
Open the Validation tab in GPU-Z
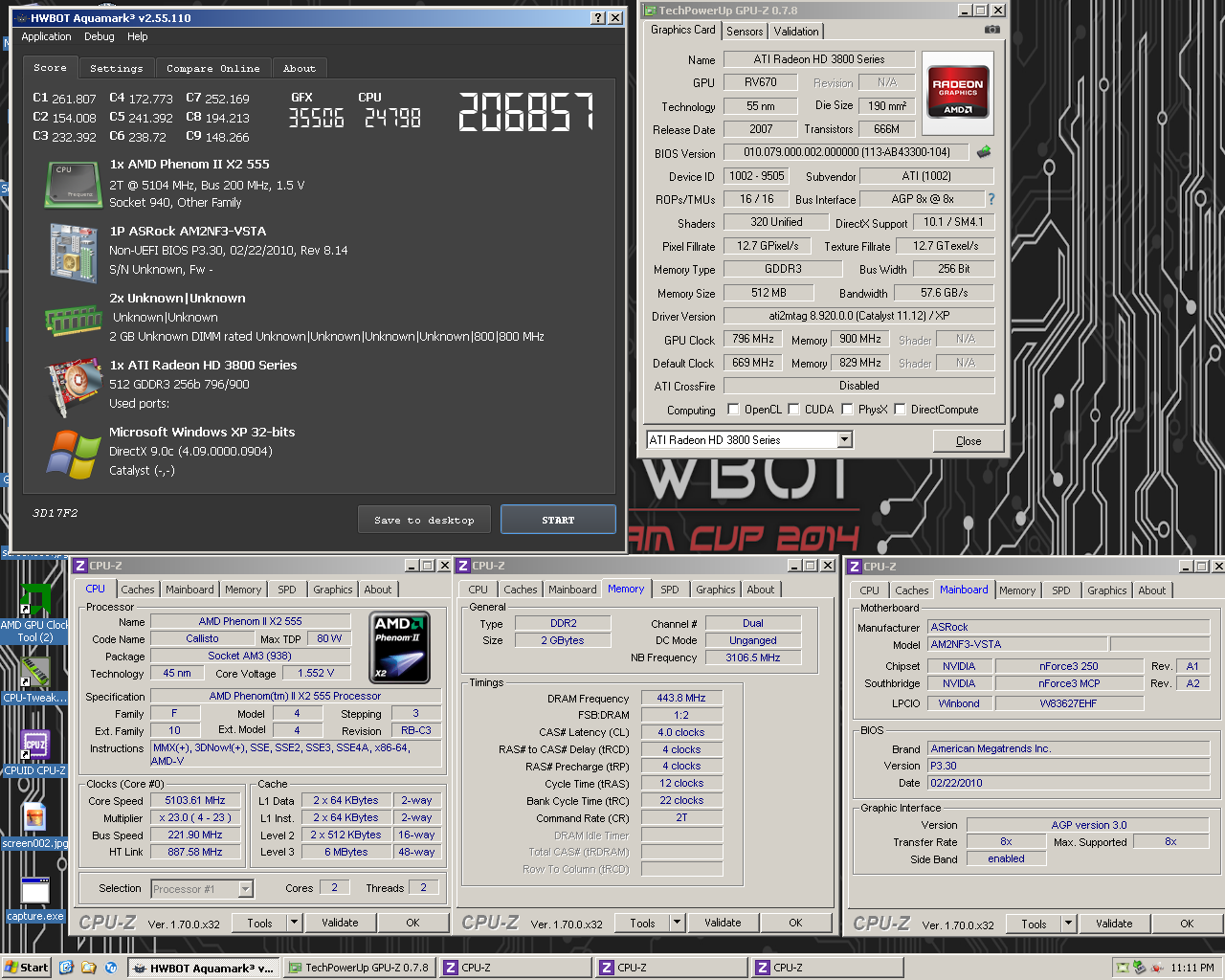tap(796, 32)
